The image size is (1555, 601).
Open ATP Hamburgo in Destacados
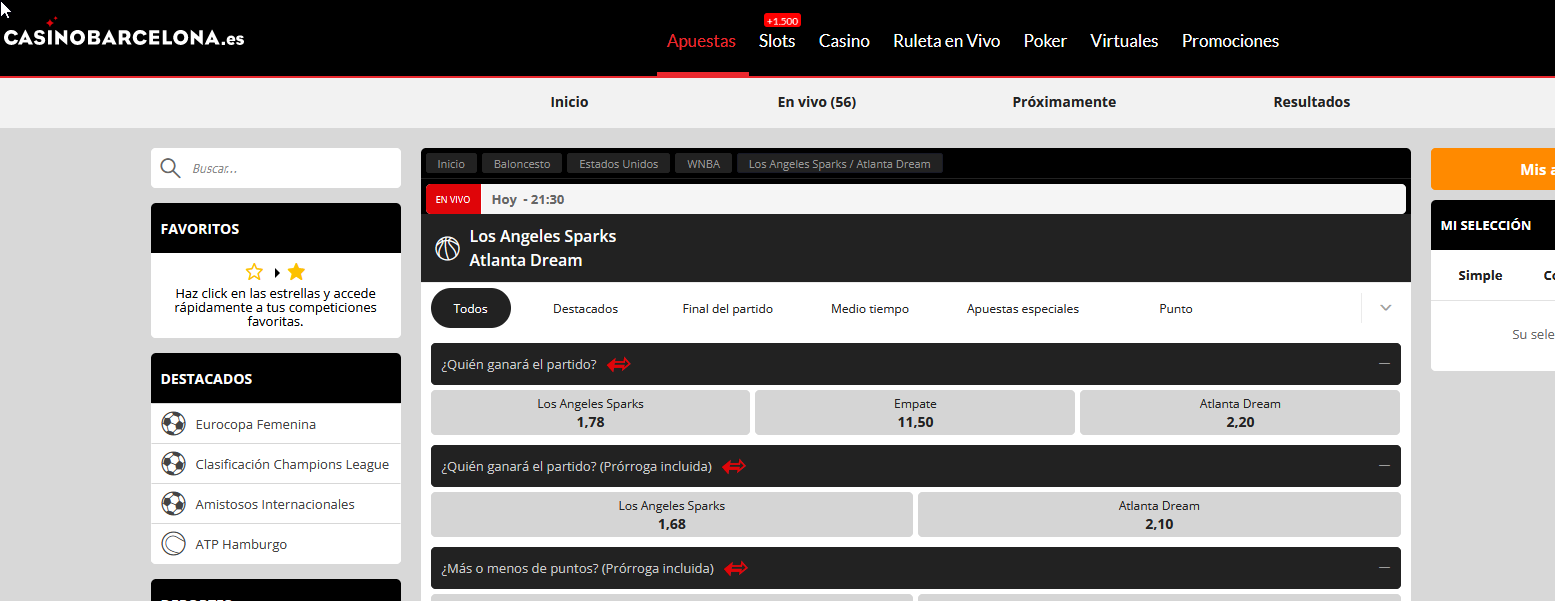tap(276, 544)
